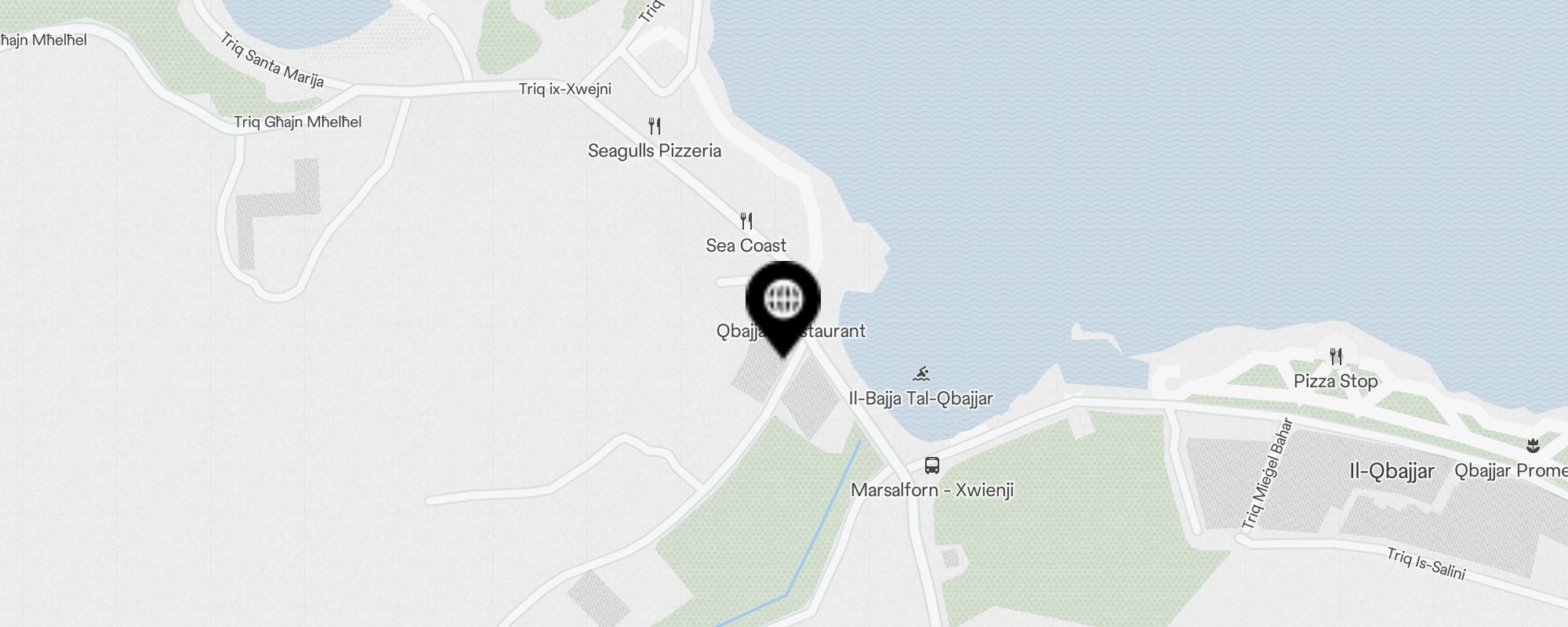
Task: Click the Triq Is-Salini street label
Action: pos(1426,564)
